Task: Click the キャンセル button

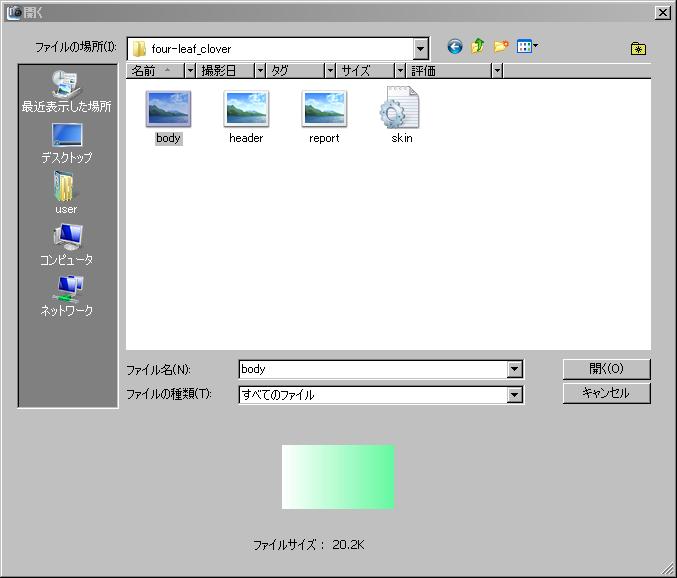Action: 606,393
